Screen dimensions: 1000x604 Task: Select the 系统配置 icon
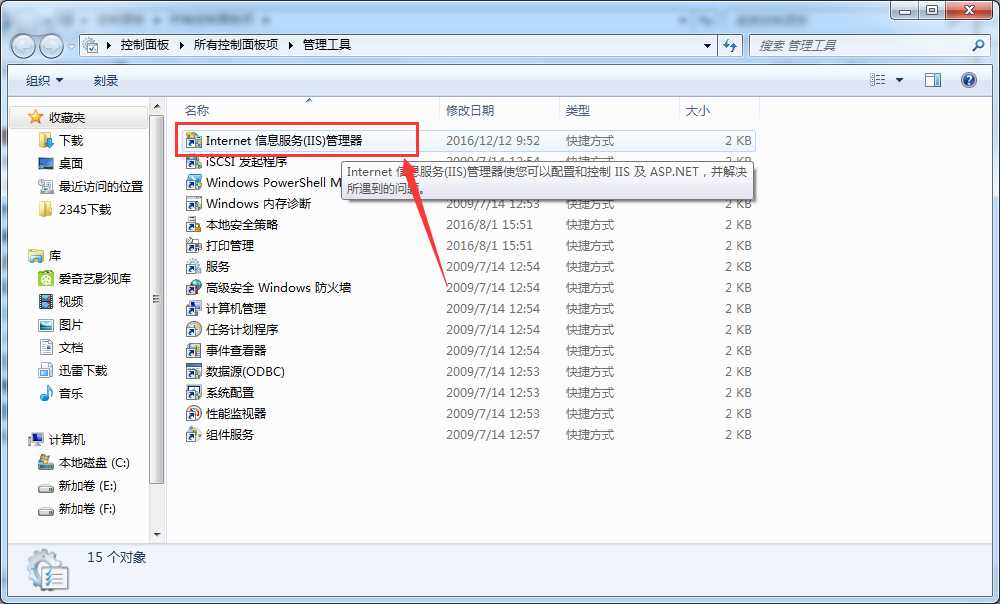(x=193, y=392)
